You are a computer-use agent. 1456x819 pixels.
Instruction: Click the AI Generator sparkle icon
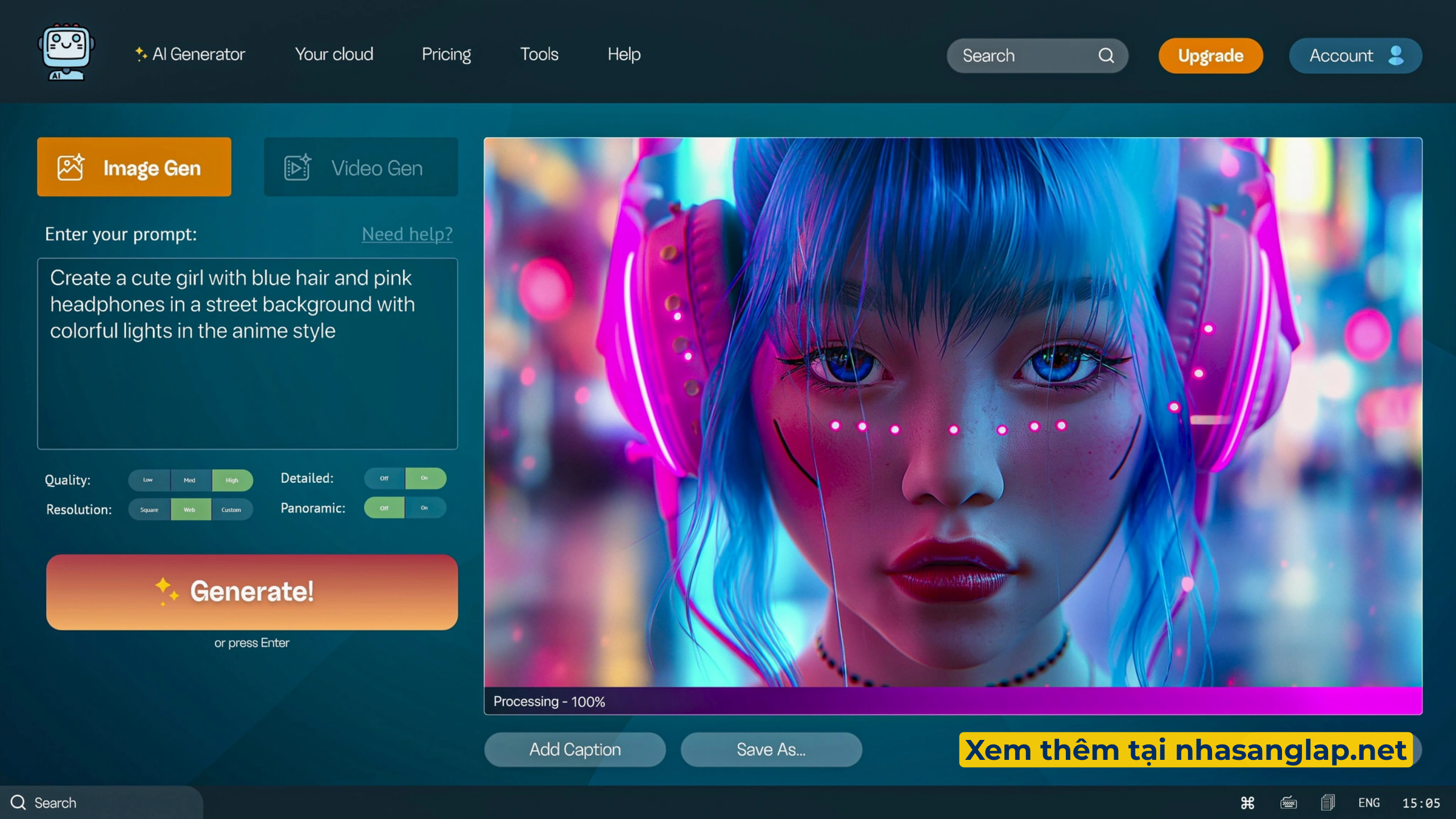point(140,54)
